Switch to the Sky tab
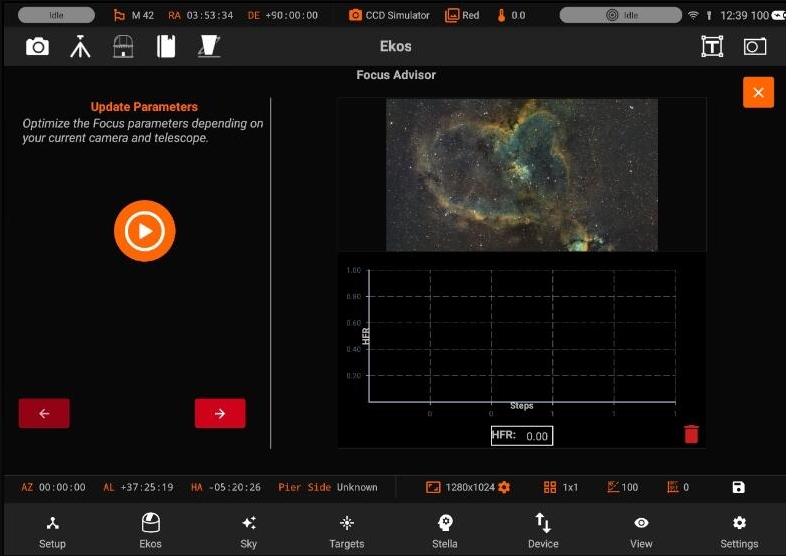Screen dimensions: 786x556 click(249, 531)
